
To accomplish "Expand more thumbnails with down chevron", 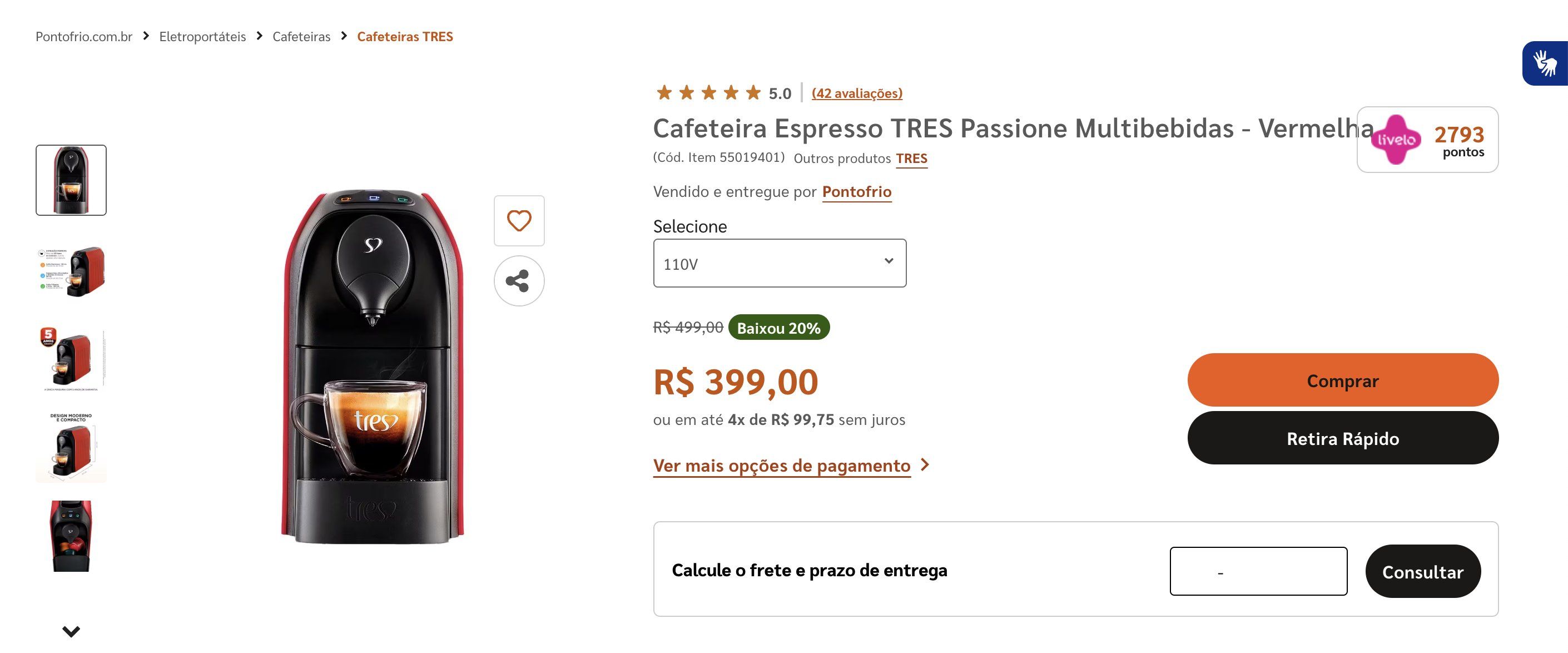I will pyautogui.click(x=71, y=631).
